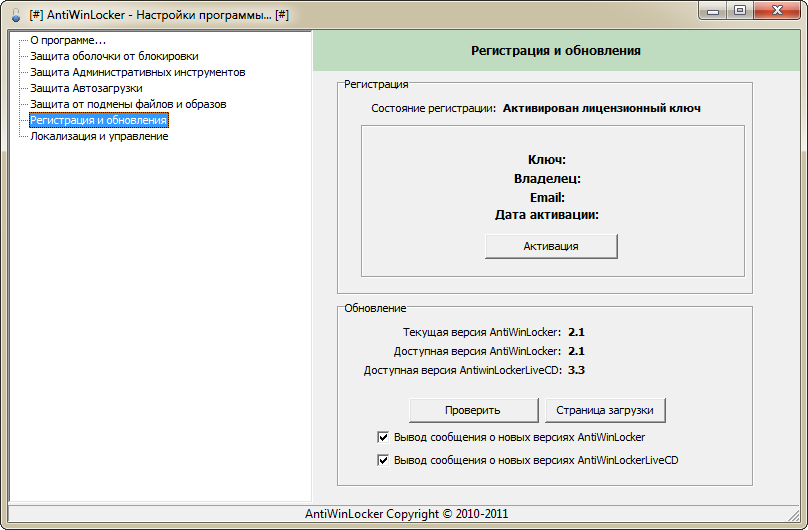Click the 'Email:' label

547,197
